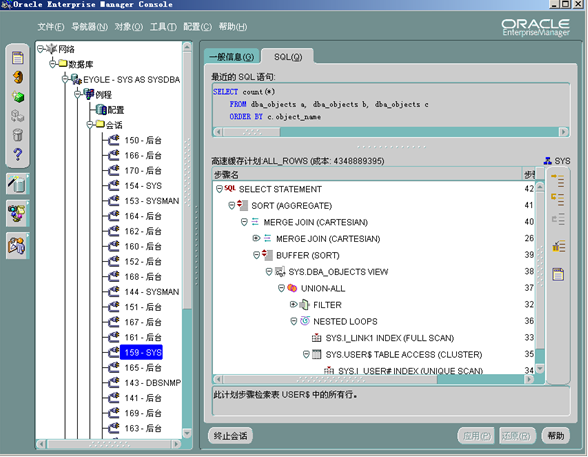Click the SQL icon of SELECT STATEMENT
The image size is (588, 457).
(230, 189)
